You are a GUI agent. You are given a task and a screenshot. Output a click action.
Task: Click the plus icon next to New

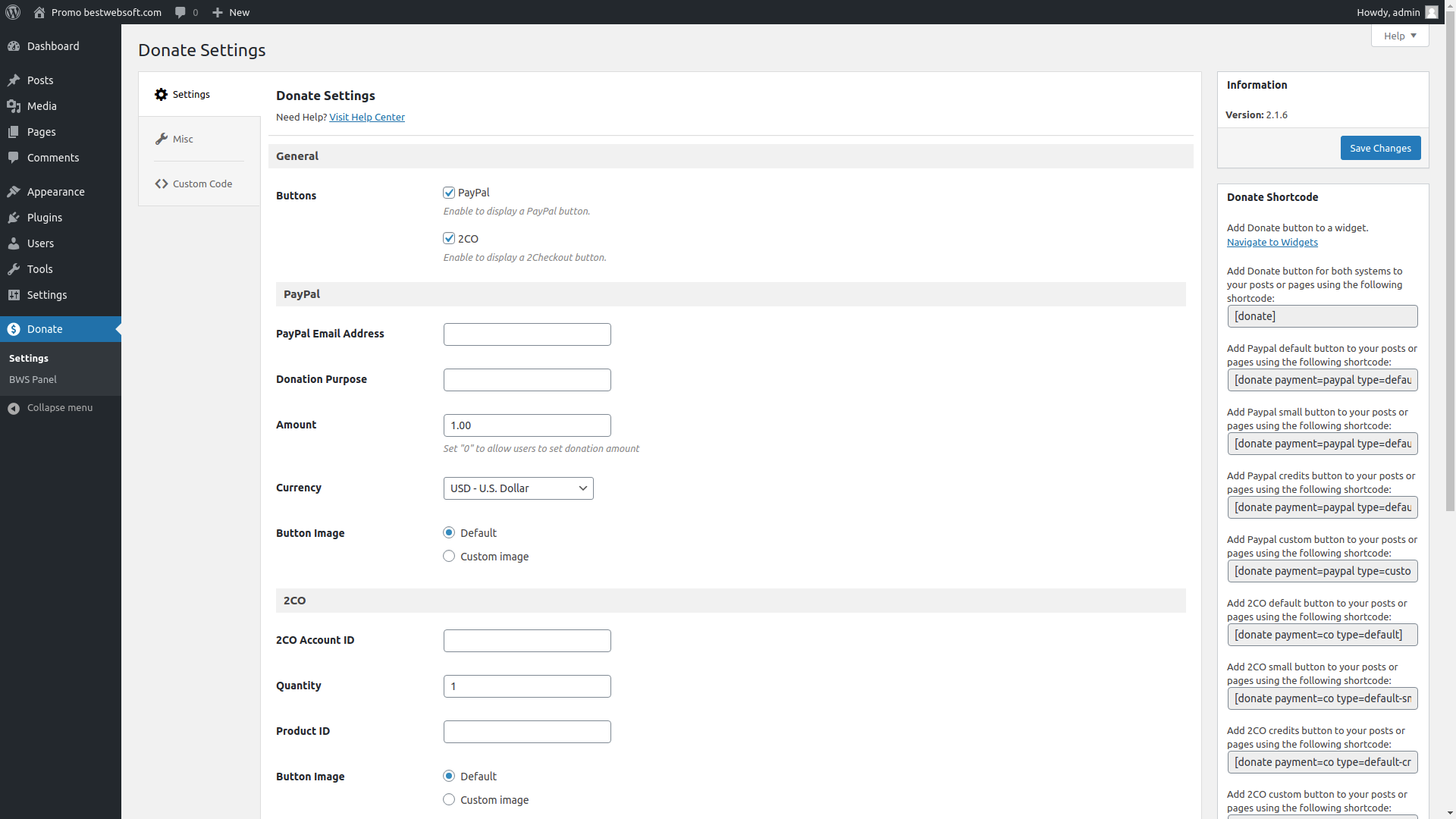pos(218,12)
